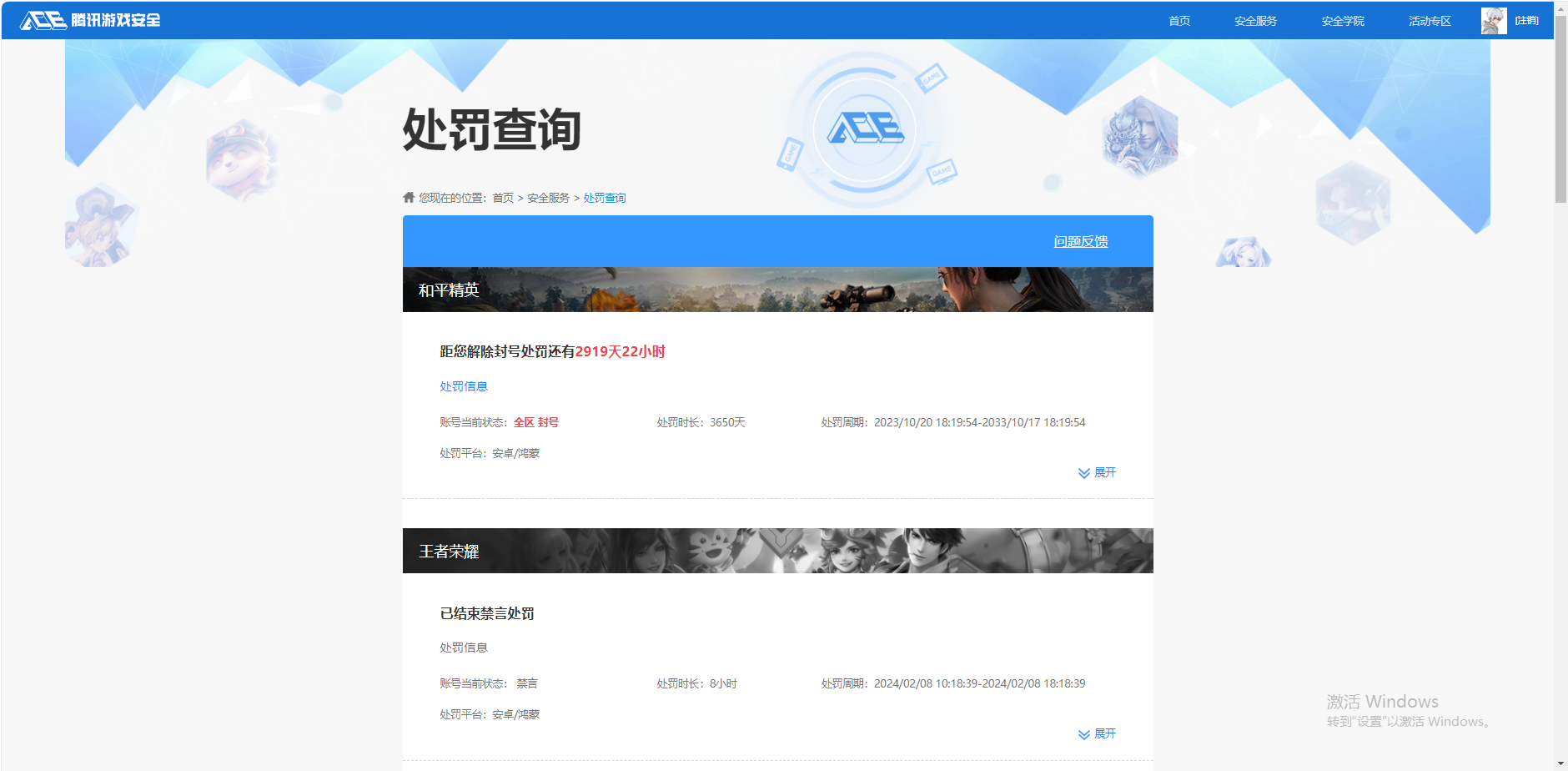Viewport: 1568px width, 771px height.
Task: Open the 首页 navigation menu item
Action: pyautogui.click(x=1179, y=20)
